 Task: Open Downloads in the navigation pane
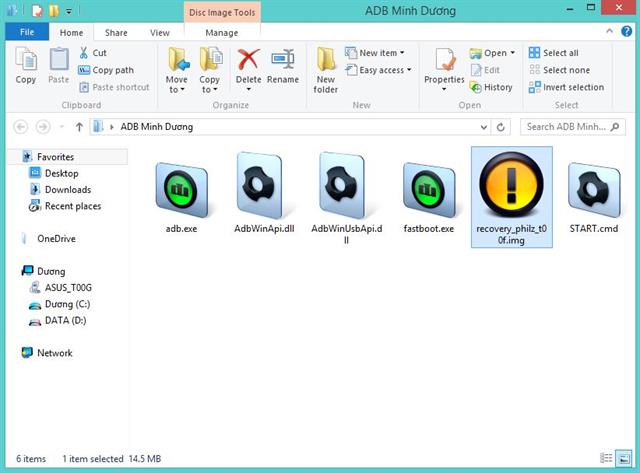coord(68,189)
